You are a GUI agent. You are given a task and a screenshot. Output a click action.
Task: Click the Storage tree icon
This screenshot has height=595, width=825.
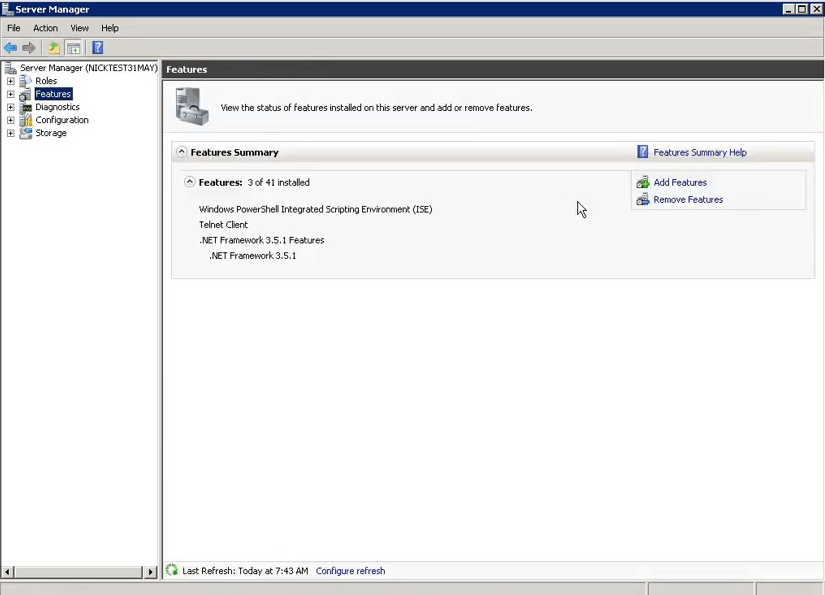26,133
